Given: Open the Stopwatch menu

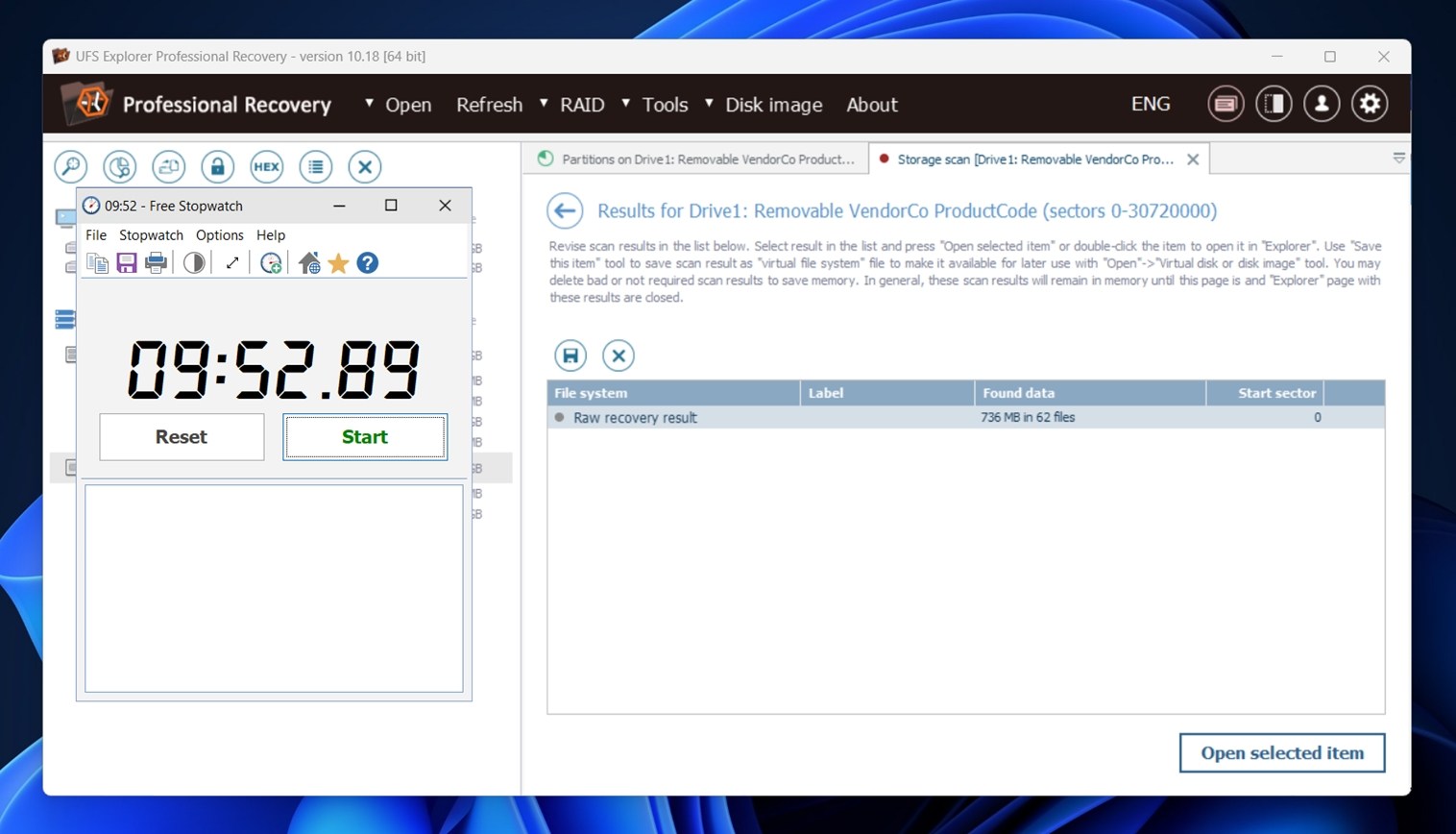Looking at the screenshot, I should click(151, 235).
